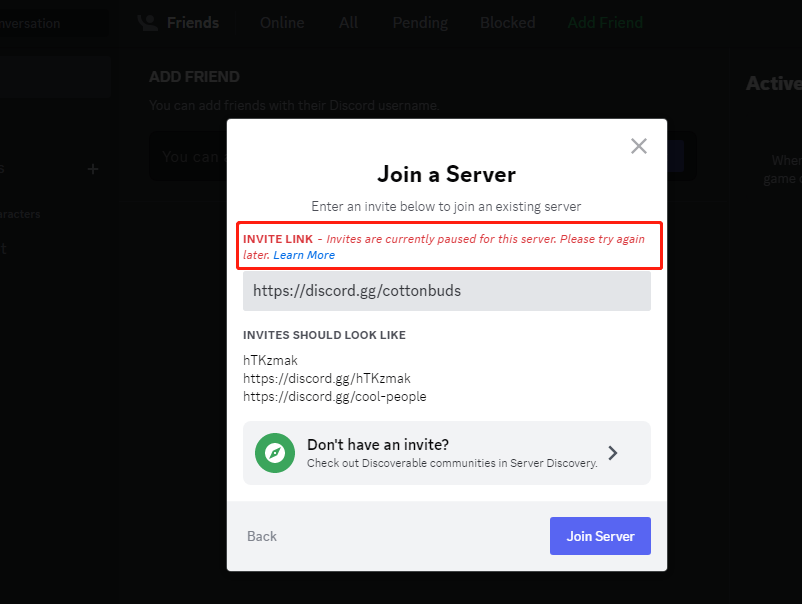
Task: Click the Friends icon in the top toolbar
Action: coord(146,22)
